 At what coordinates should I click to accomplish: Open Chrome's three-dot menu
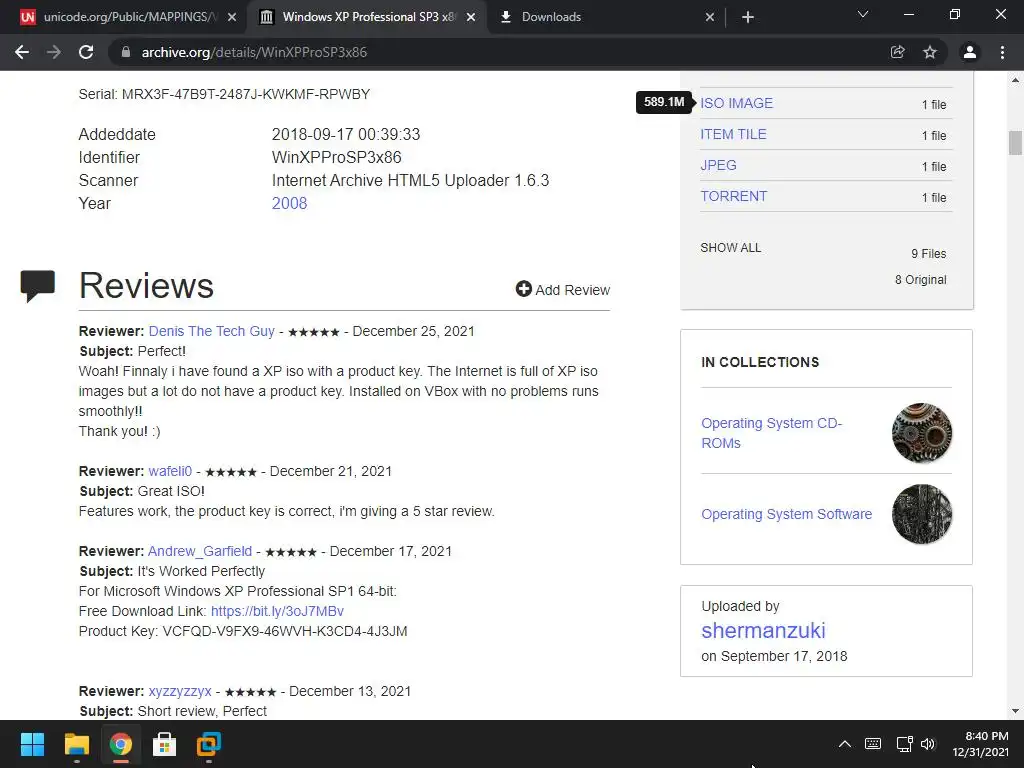point(1002,52)
